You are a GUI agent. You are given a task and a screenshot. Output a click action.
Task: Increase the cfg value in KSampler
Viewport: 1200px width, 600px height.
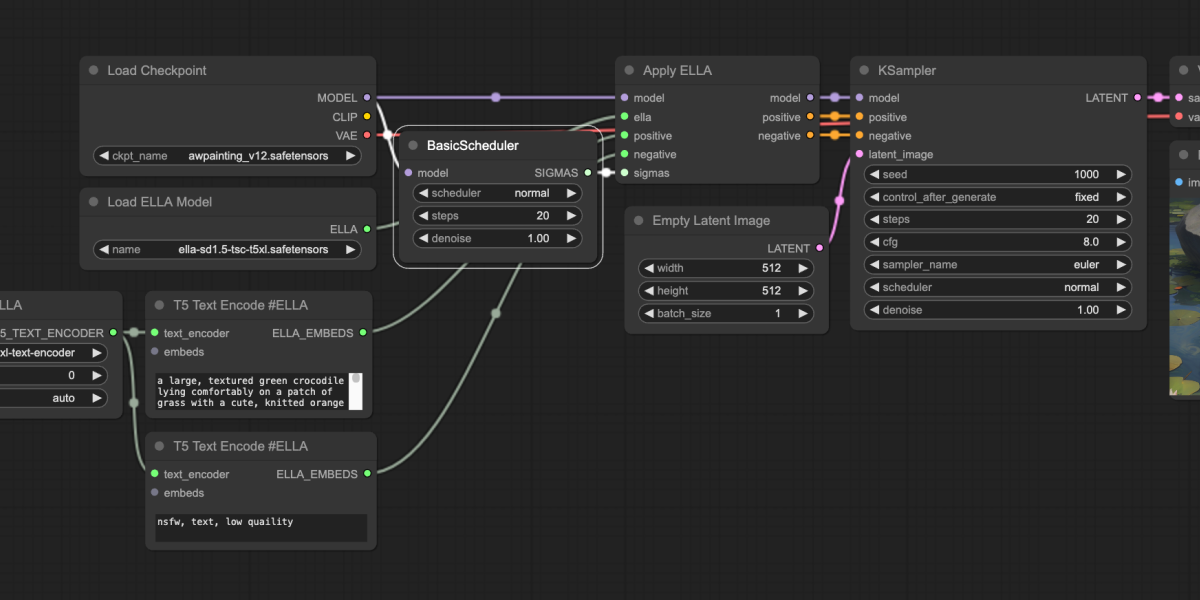[1121, 242]
